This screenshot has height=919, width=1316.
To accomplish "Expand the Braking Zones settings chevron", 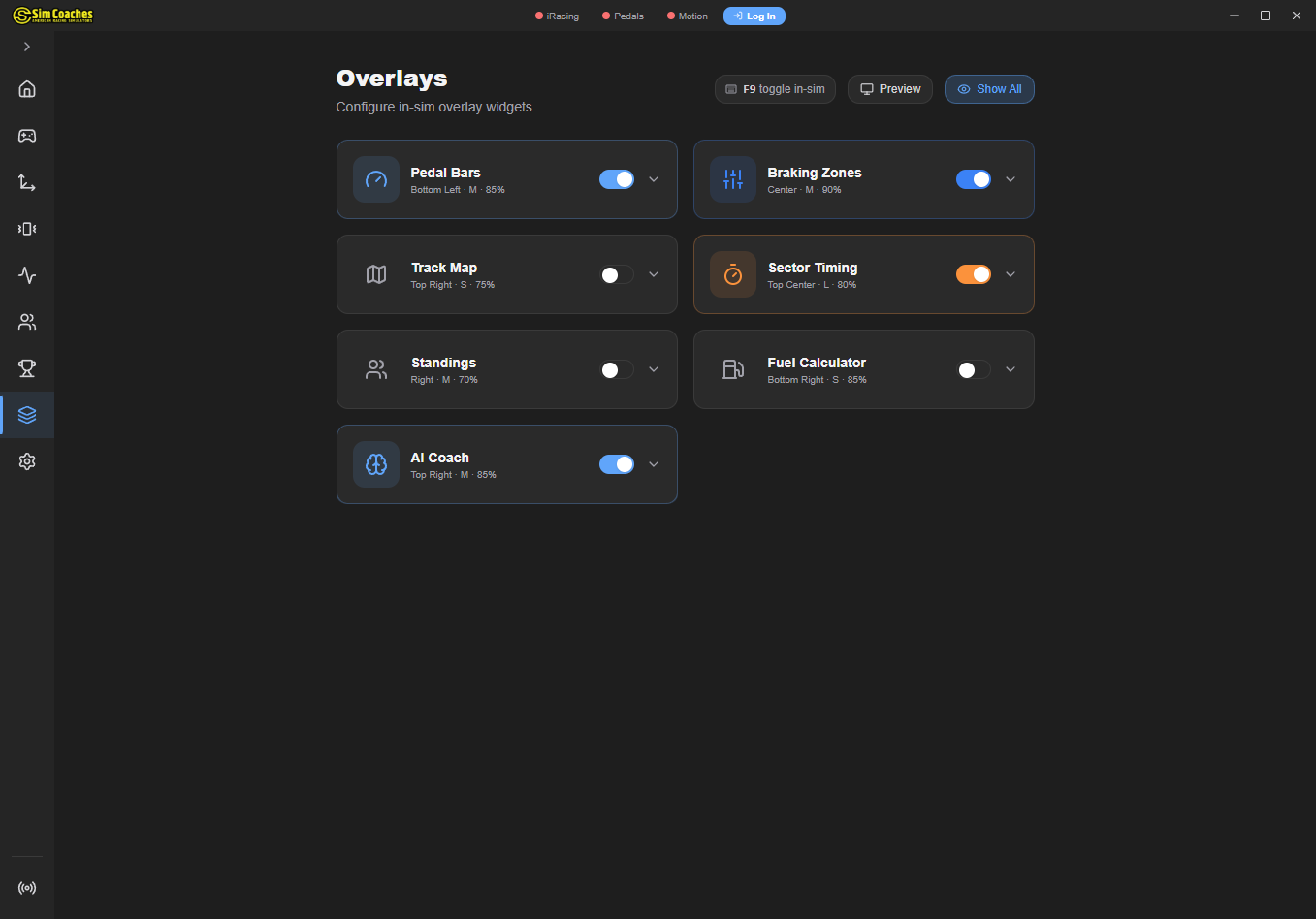I will [1011, 179].
